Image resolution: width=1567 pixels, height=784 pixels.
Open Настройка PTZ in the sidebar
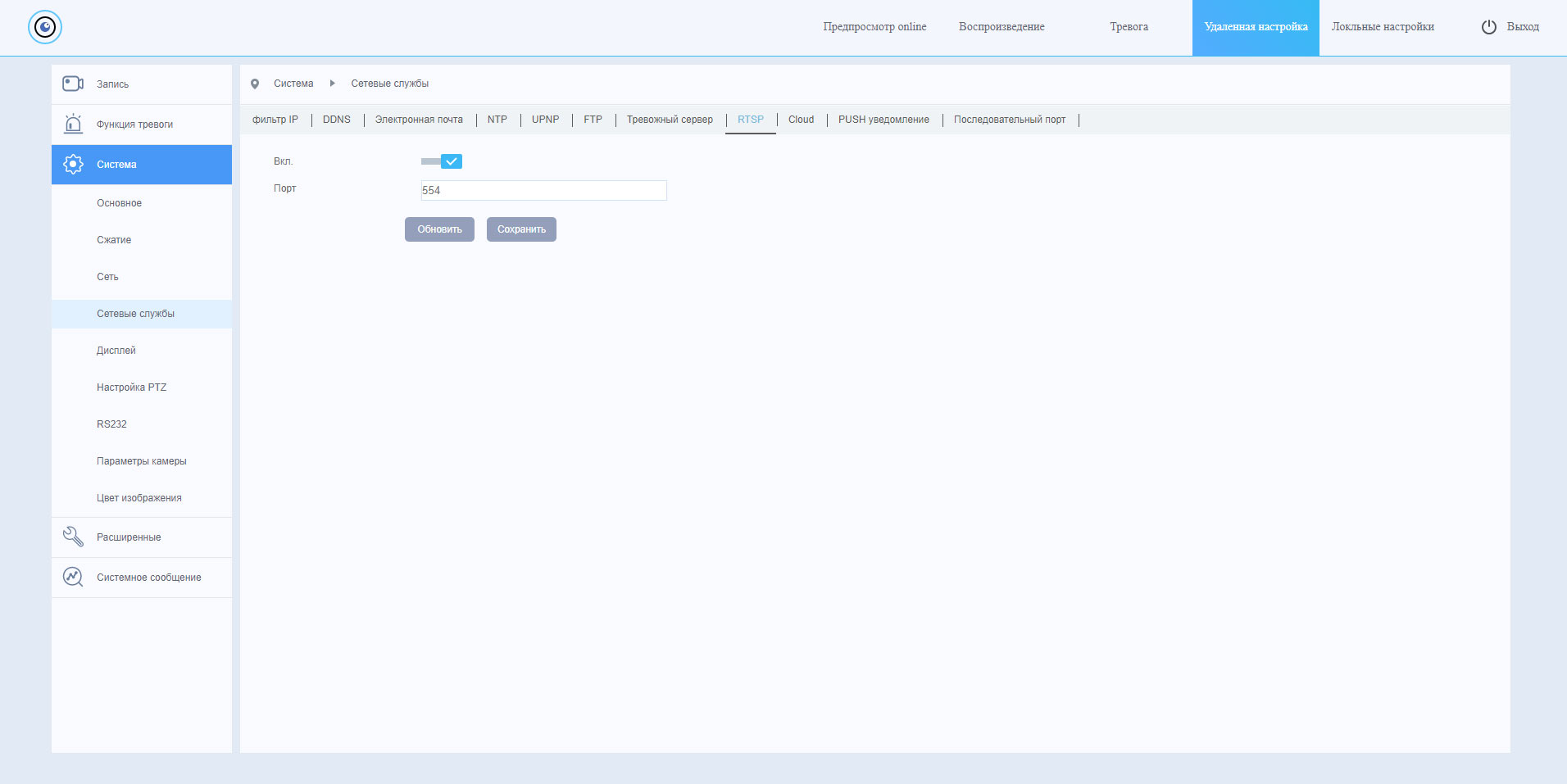pyautogui.click(x=142, y=387)
